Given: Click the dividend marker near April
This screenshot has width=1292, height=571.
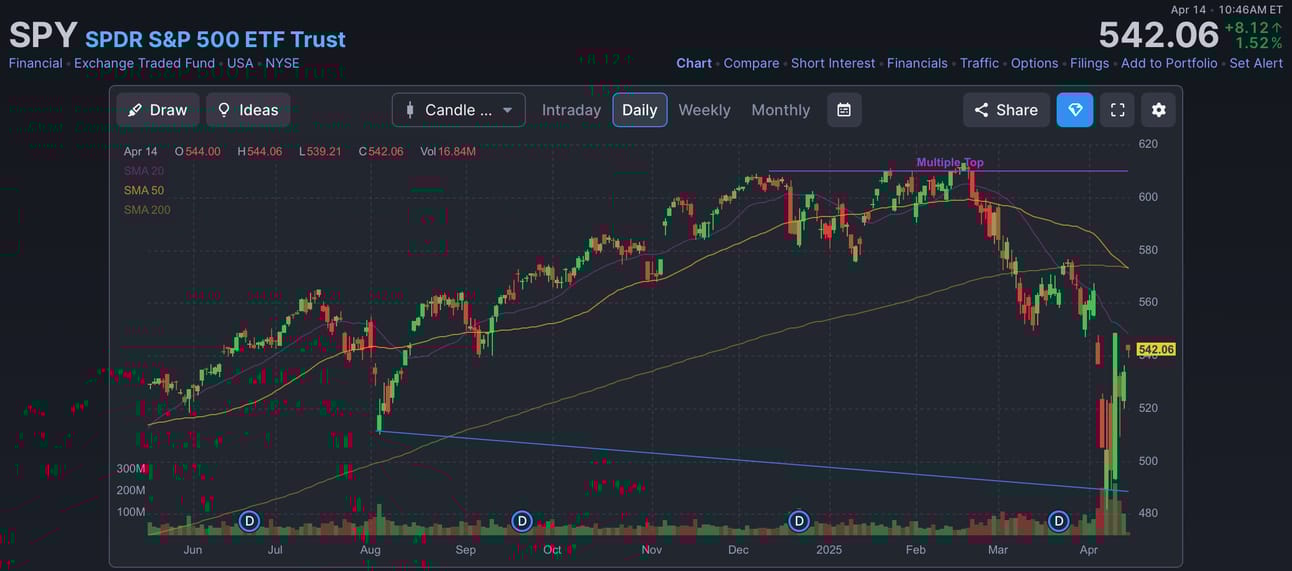Looking at the screenshot, I should point(1058,521).
